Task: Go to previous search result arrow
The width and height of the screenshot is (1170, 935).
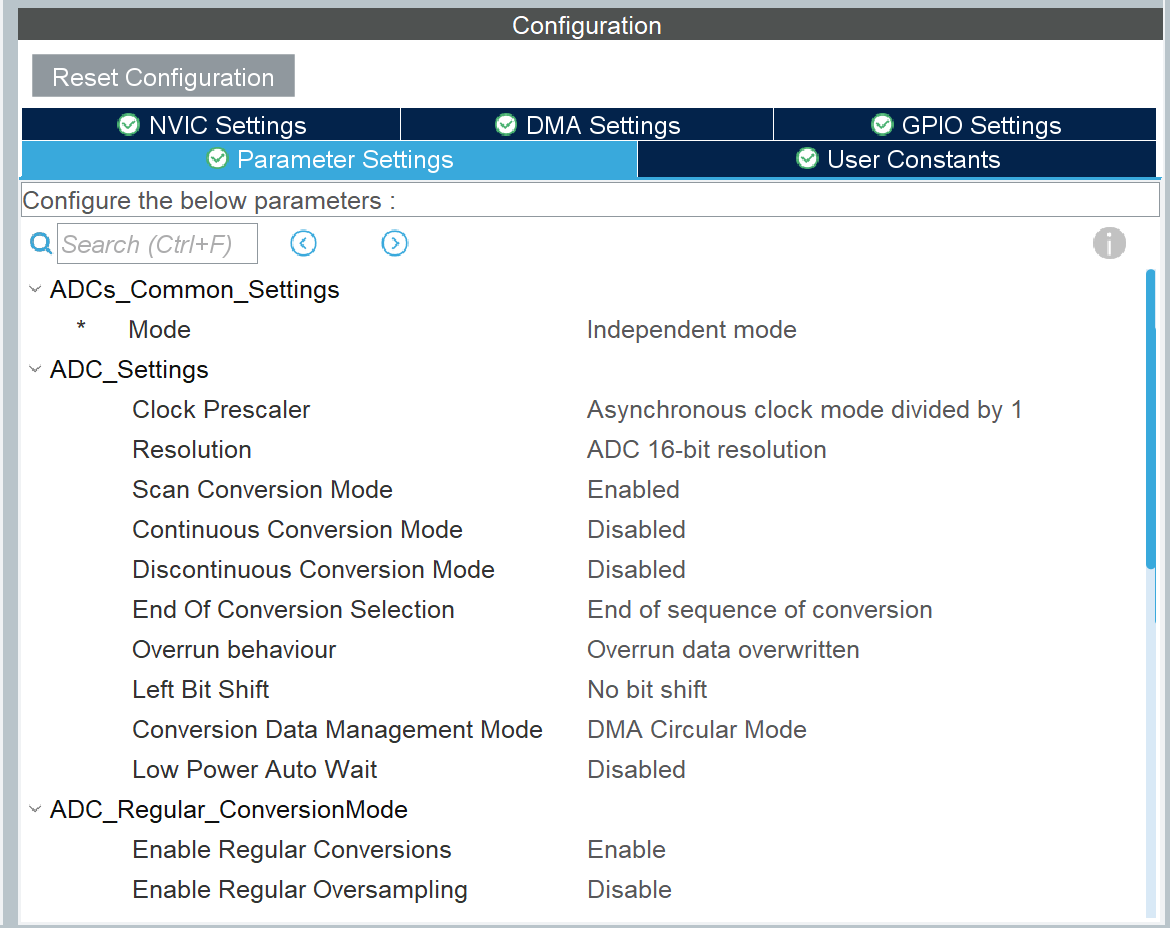Action: point(303,243)
